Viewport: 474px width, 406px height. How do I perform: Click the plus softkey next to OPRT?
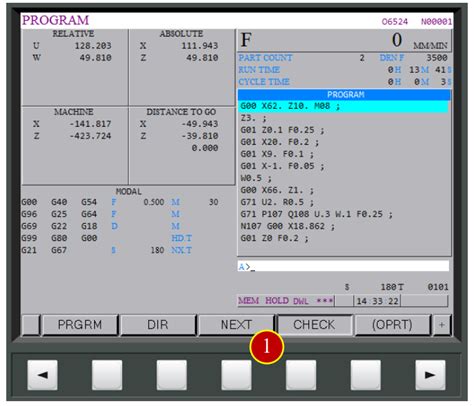pos(442,325)
